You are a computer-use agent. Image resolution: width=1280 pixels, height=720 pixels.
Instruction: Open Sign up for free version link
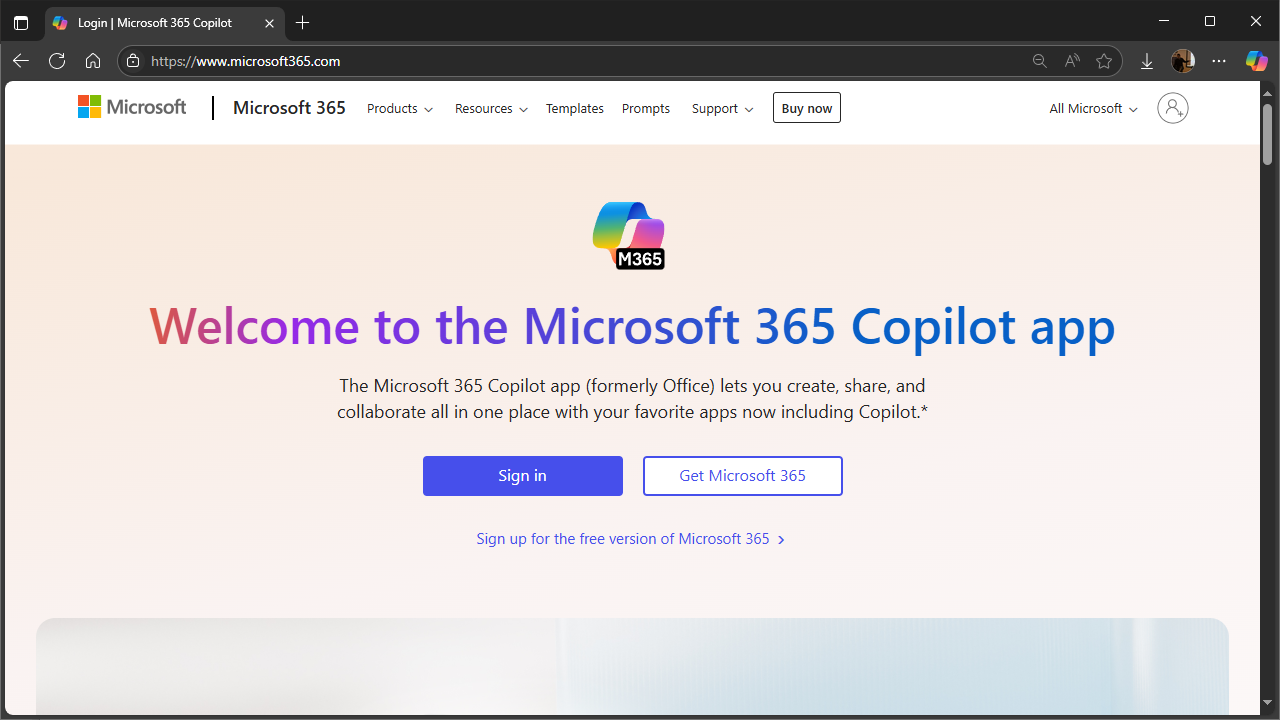(x=631, y=539)
